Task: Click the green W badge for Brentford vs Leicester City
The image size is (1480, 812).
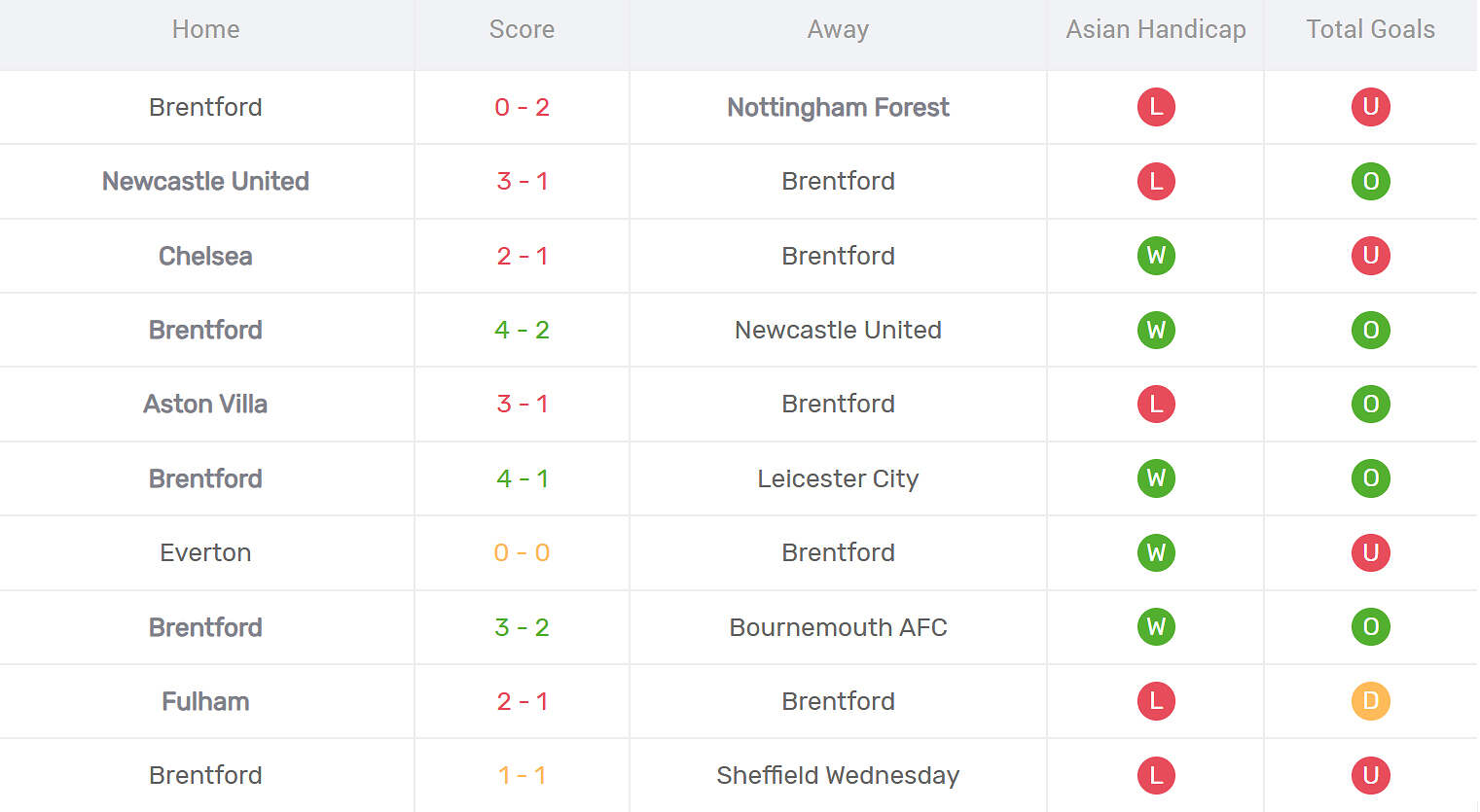Action: point(1156,478)
